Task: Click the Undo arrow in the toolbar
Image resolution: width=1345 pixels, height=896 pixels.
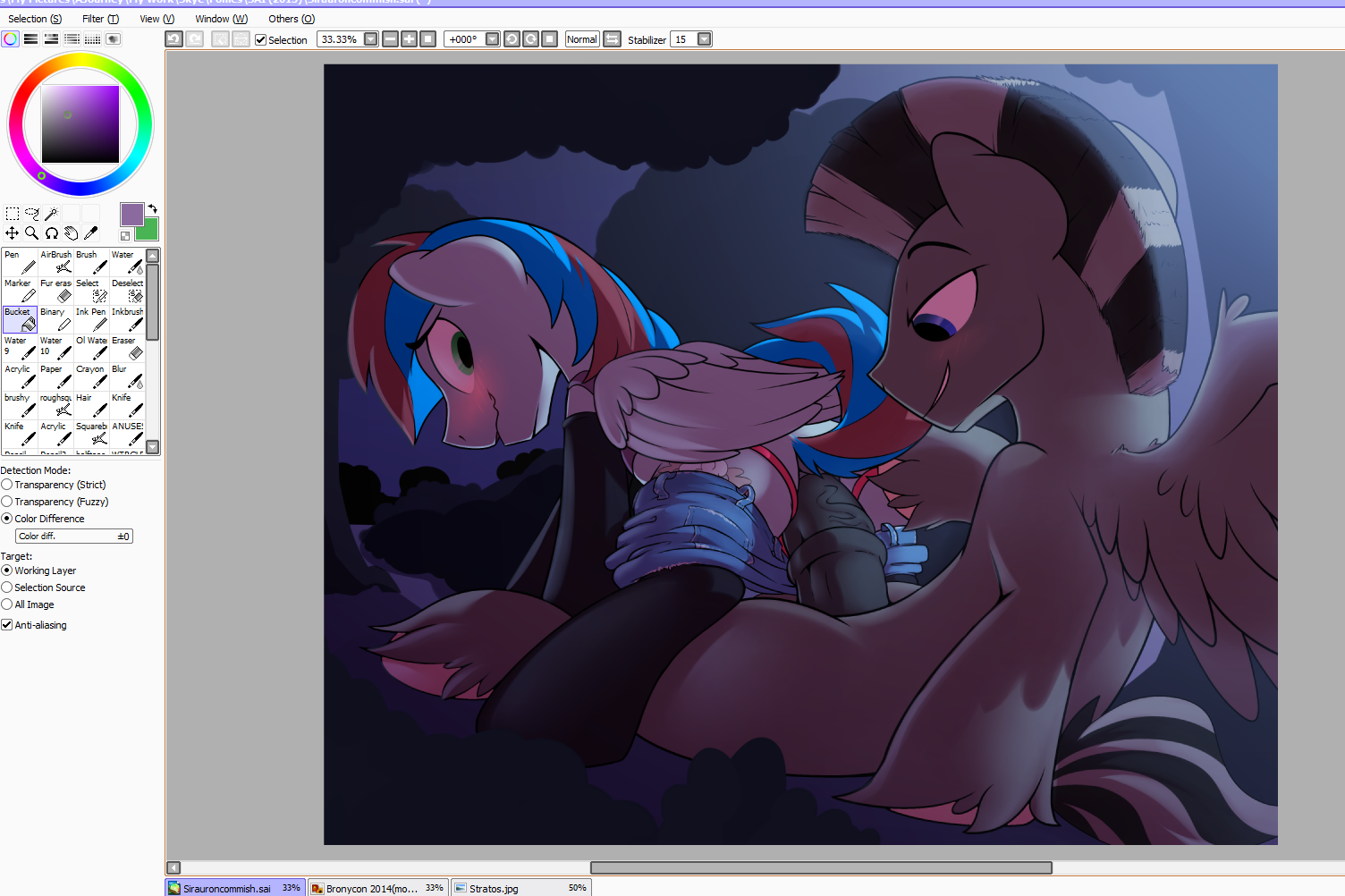Action: [x=174, y=39]
